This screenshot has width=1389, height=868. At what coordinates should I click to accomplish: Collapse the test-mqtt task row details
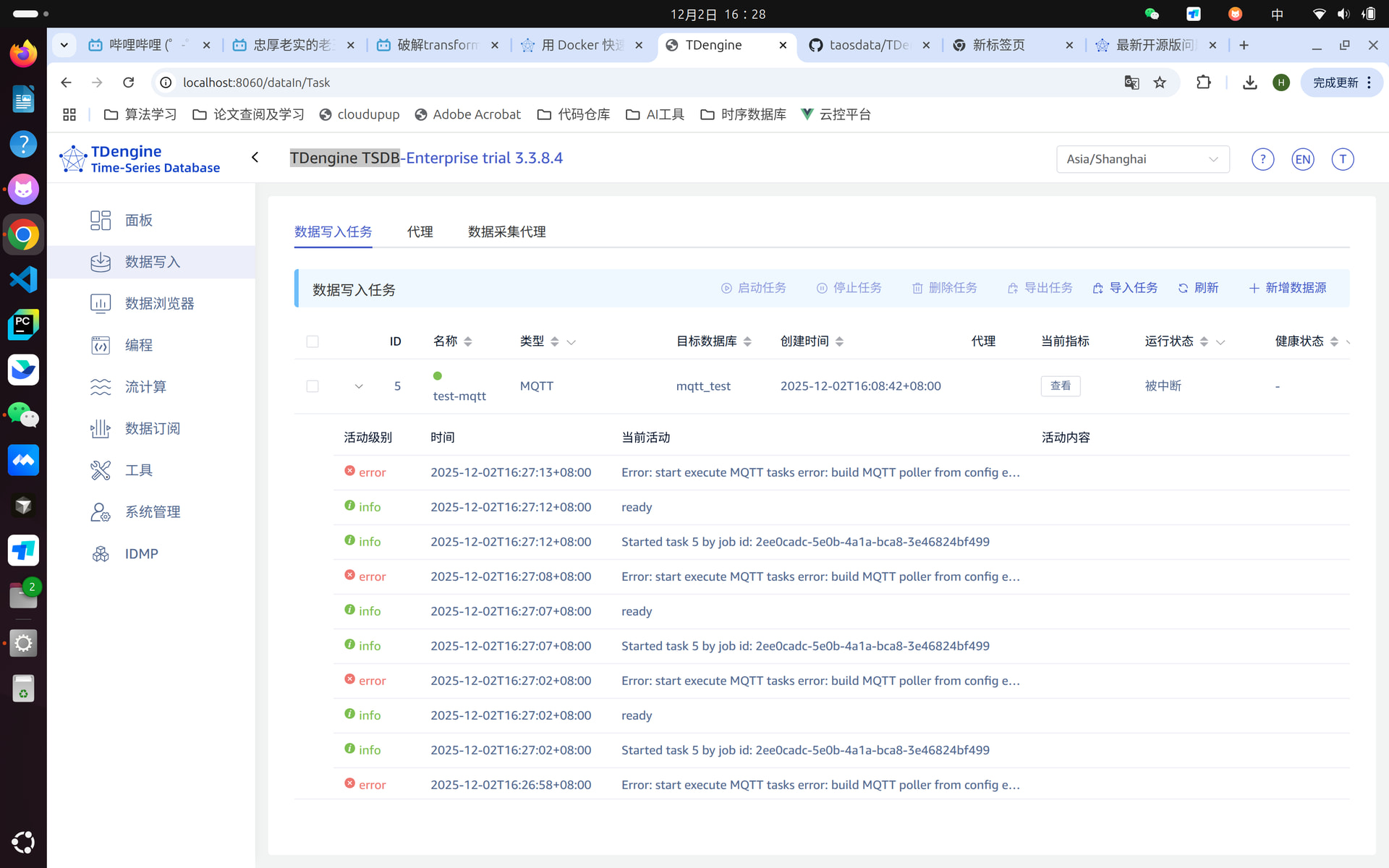click(359, 386)
